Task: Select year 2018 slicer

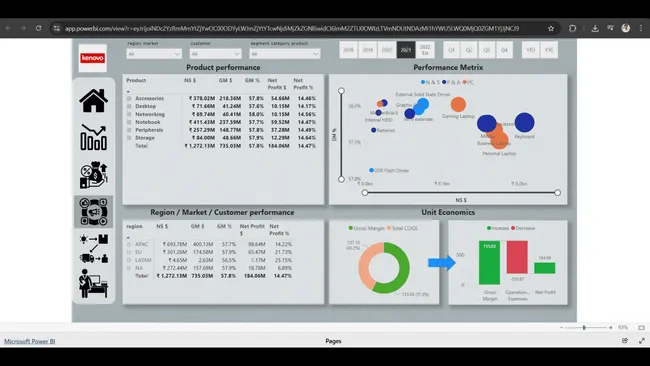Action: [348, 50]
